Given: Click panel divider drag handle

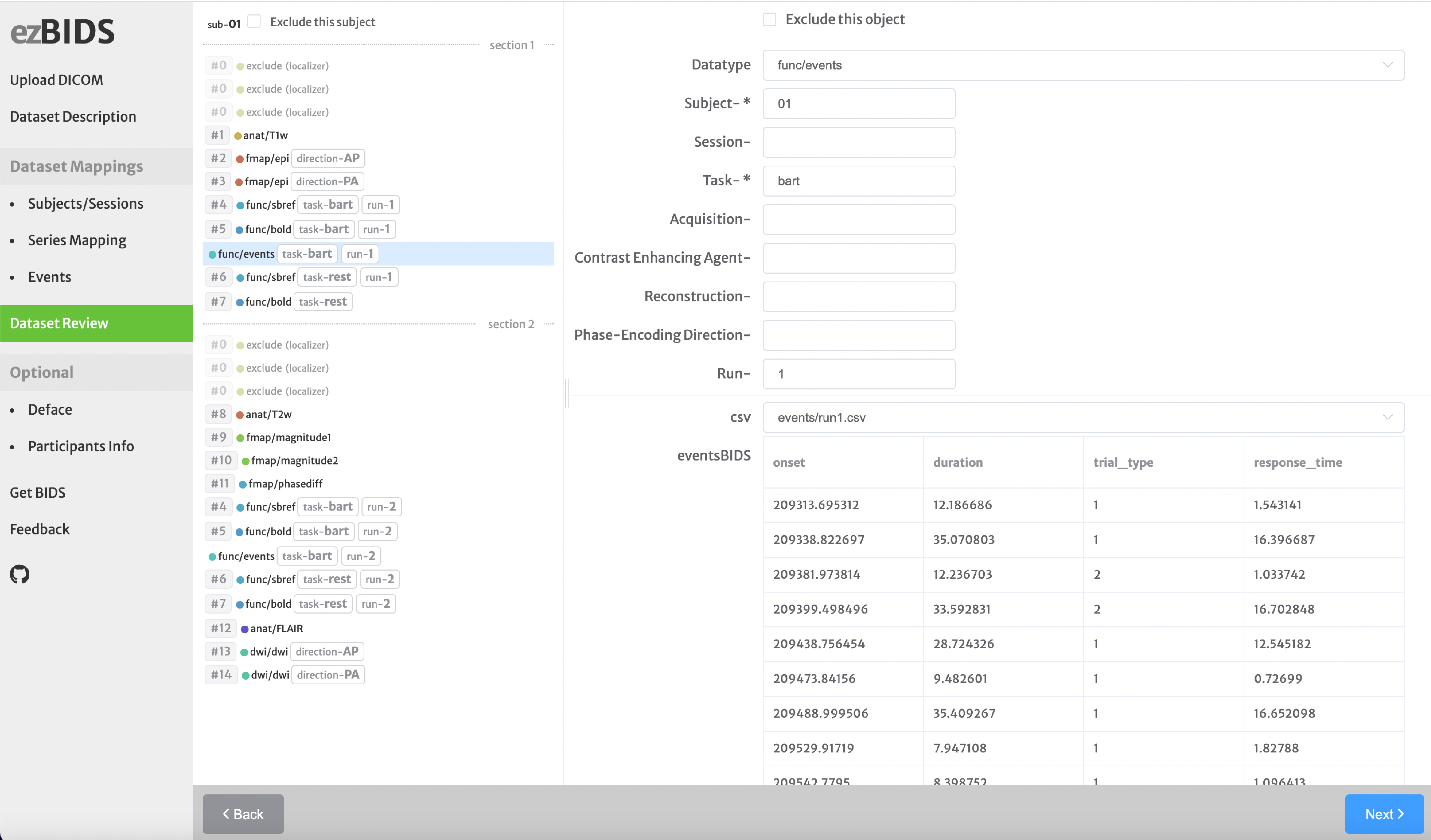Looking at the screenshot, I should coord(567,393).
